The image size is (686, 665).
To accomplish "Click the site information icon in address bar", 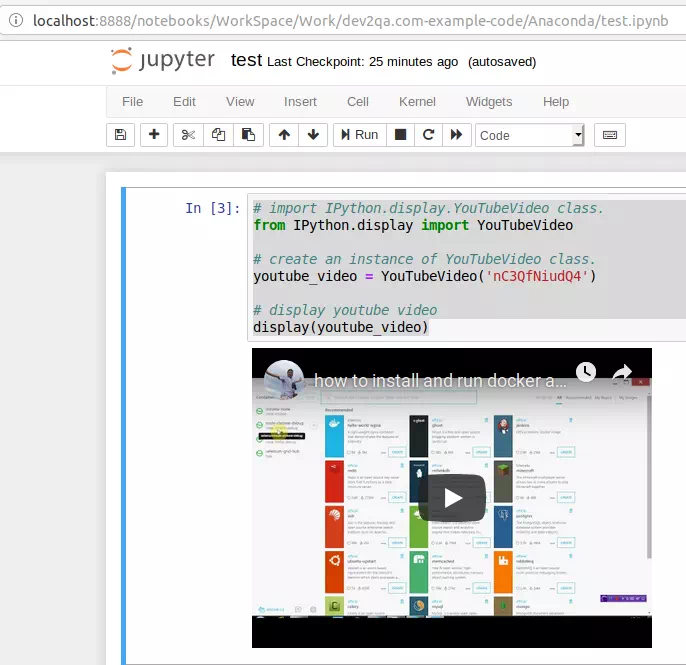I will coord(16,20).
